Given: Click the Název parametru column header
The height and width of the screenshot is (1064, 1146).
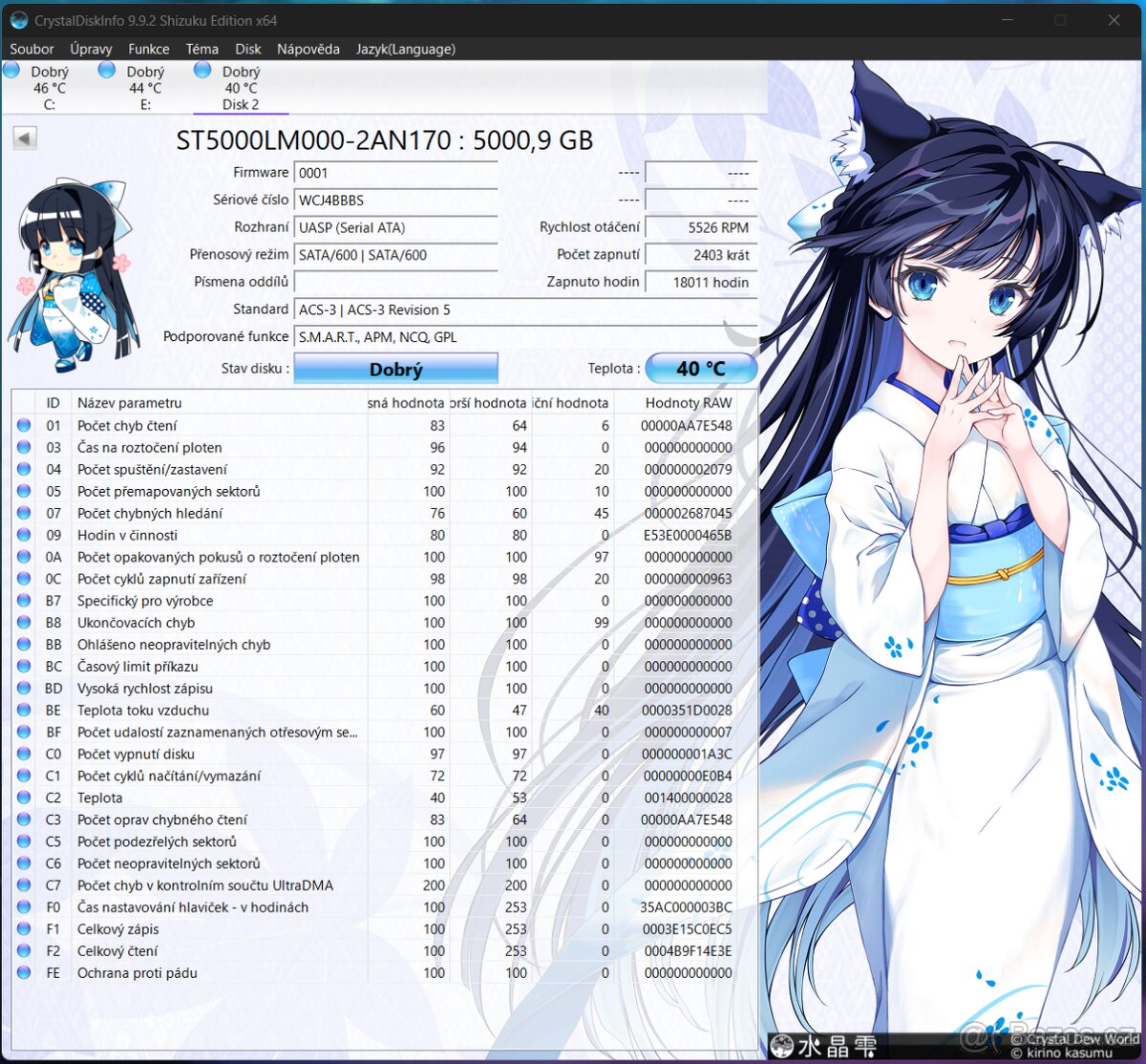Looking at the screenshot, I should coord(220,403).
